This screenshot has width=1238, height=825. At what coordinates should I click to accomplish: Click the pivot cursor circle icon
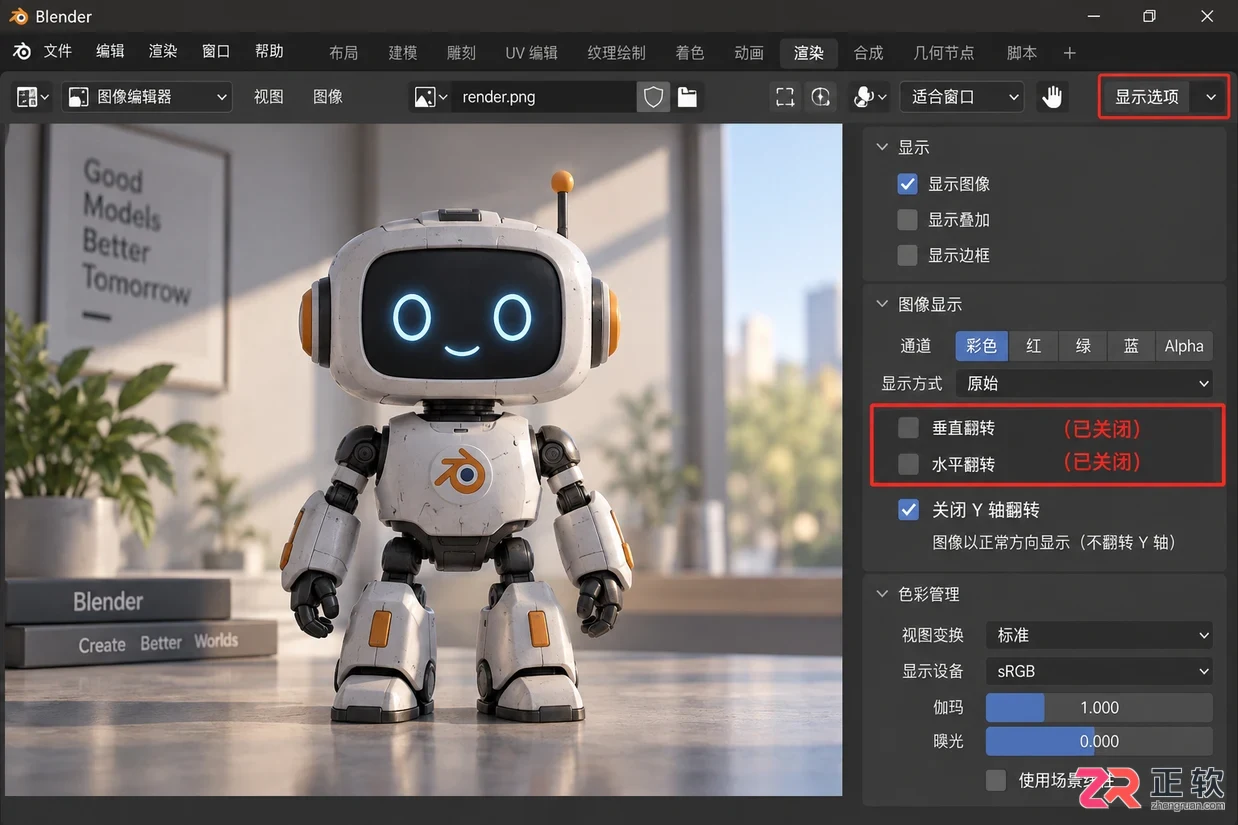pyautogui.click(x=821, y=97)
